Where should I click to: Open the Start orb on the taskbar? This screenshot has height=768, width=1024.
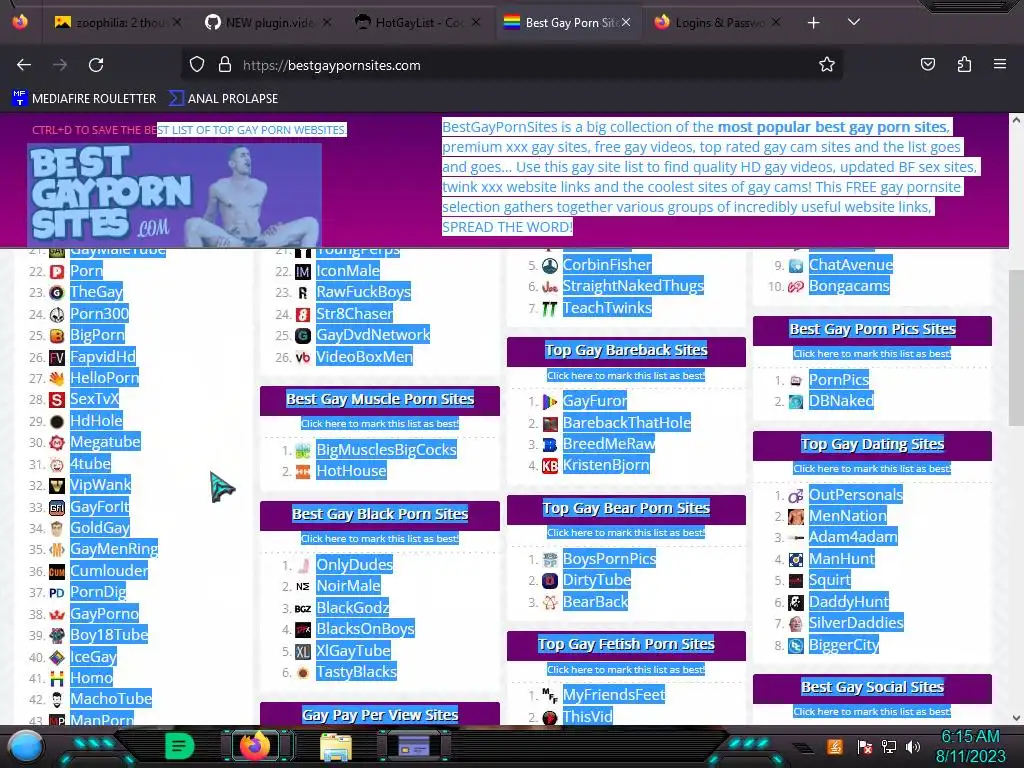tap(26, 746)
